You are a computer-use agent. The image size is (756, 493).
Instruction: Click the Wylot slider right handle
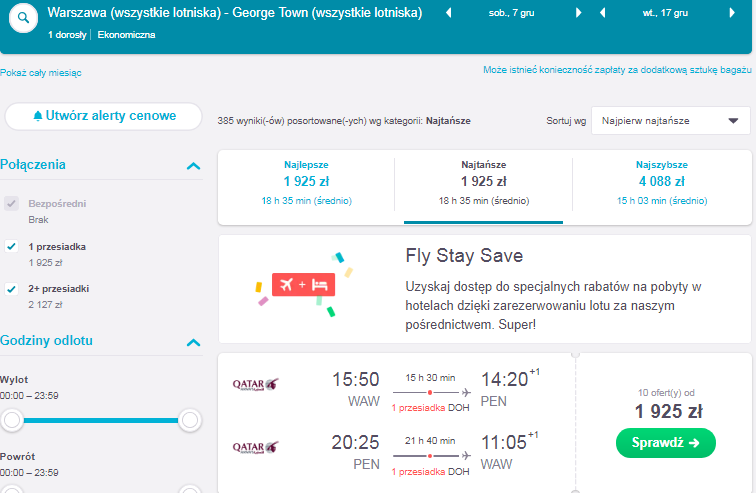point(190,420)
